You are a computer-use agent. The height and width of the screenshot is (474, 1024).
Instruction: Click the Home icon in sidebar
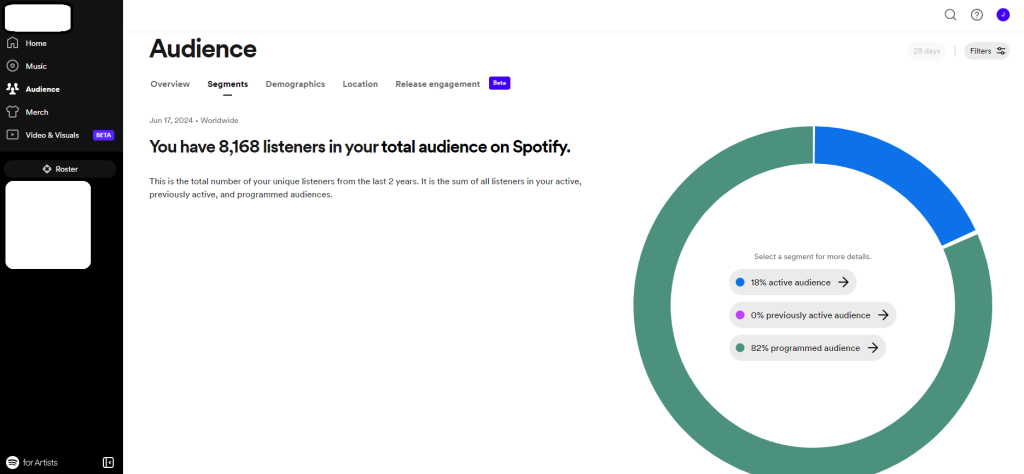click(13, 43)
